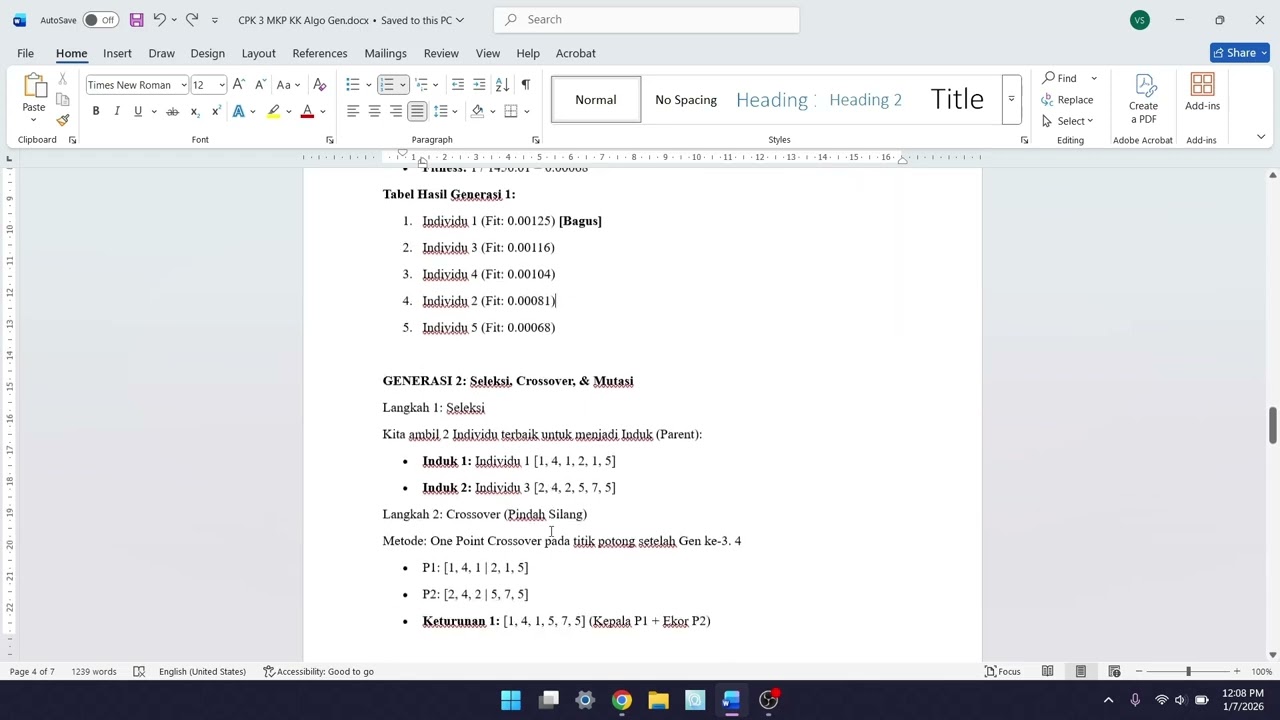This screenshot has height=720, width=1280.
Task: Click the Search box in title bar
Action: (646, 20)
